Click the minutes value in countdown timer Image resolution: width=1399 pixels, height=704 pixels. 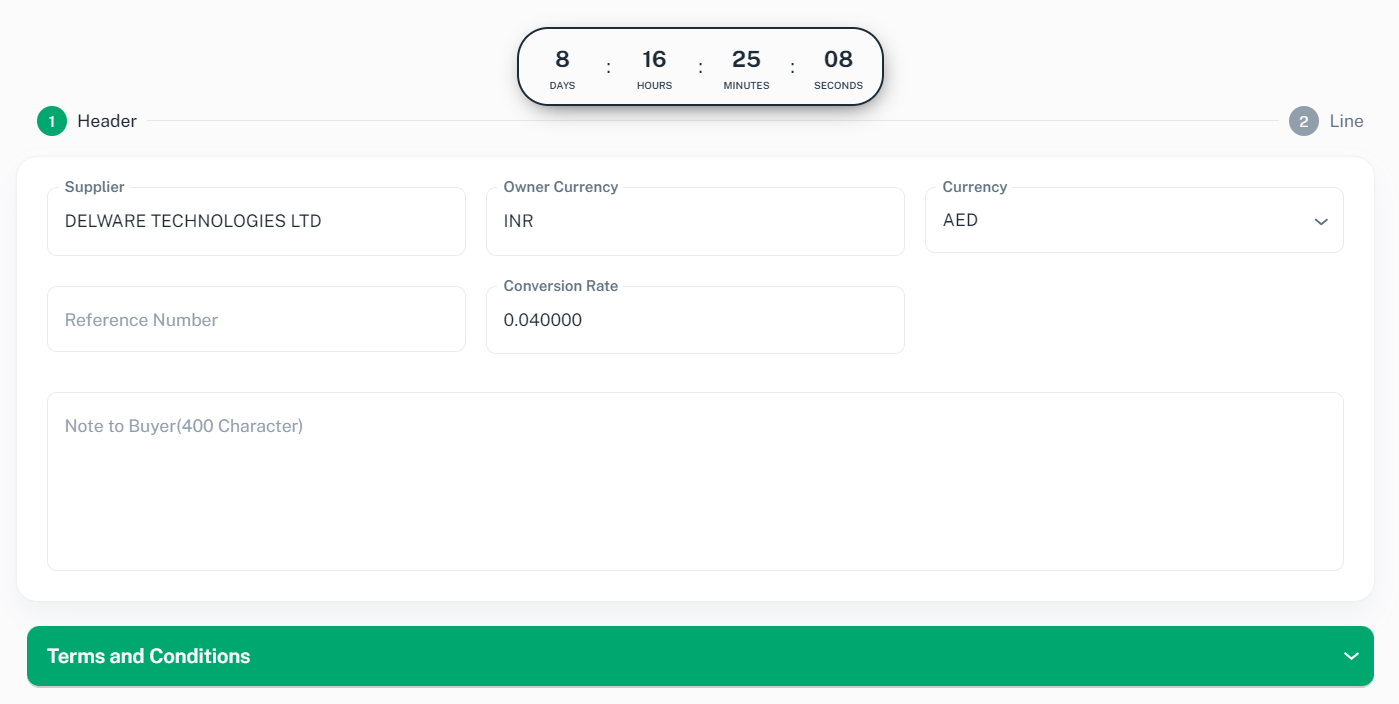click(x=746, y=59)
